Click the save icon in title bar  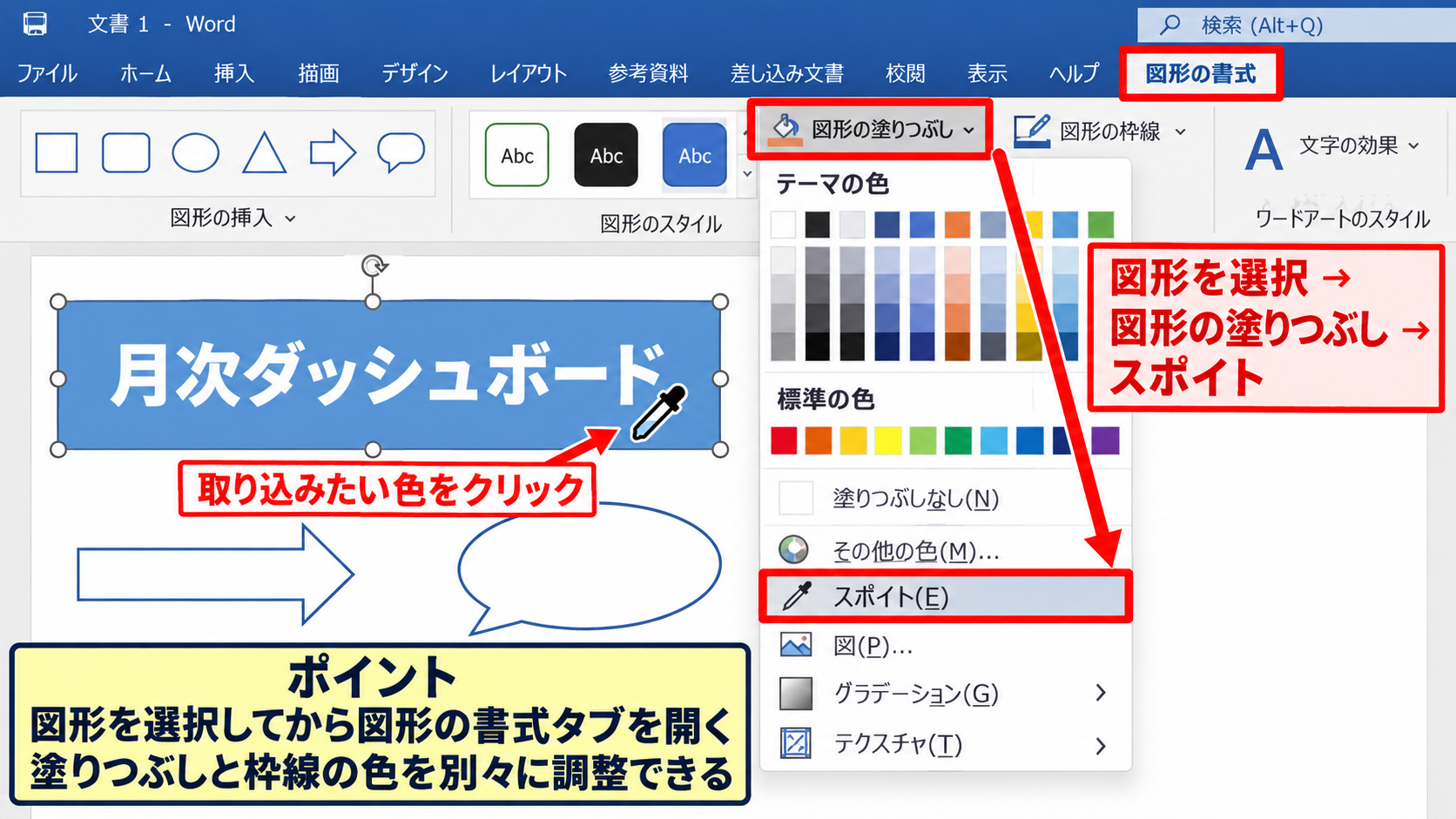[35, 23]
